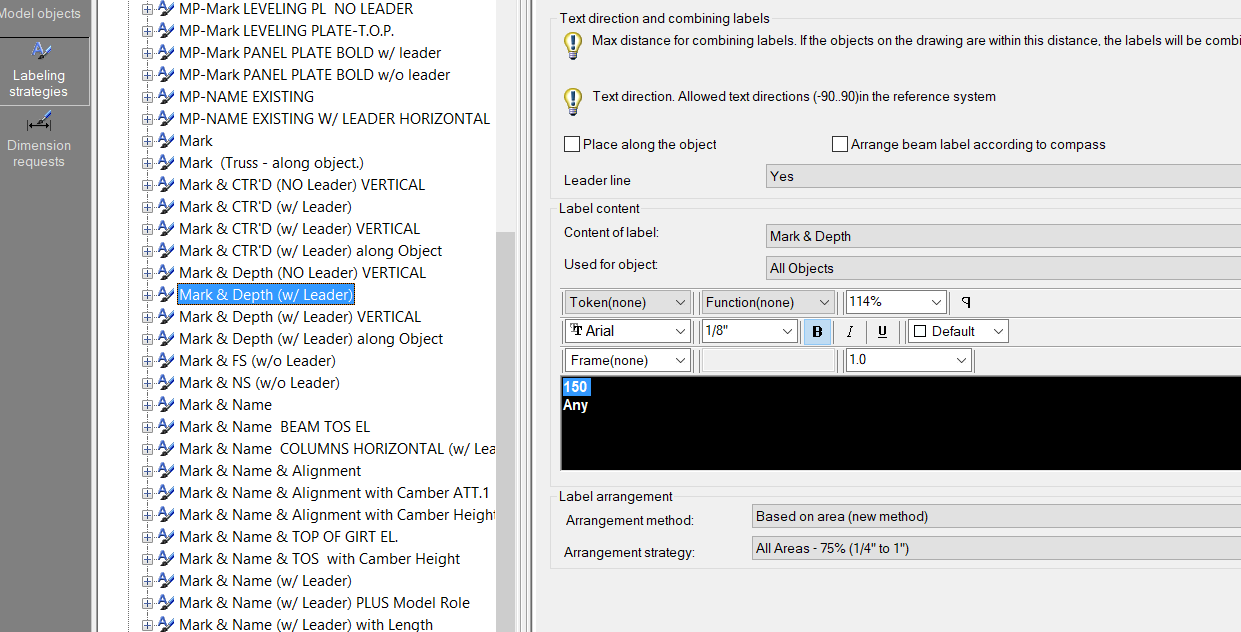Click label icon beside 'Mark & CTR'D (w/ Leader)'

pos(166,207)
